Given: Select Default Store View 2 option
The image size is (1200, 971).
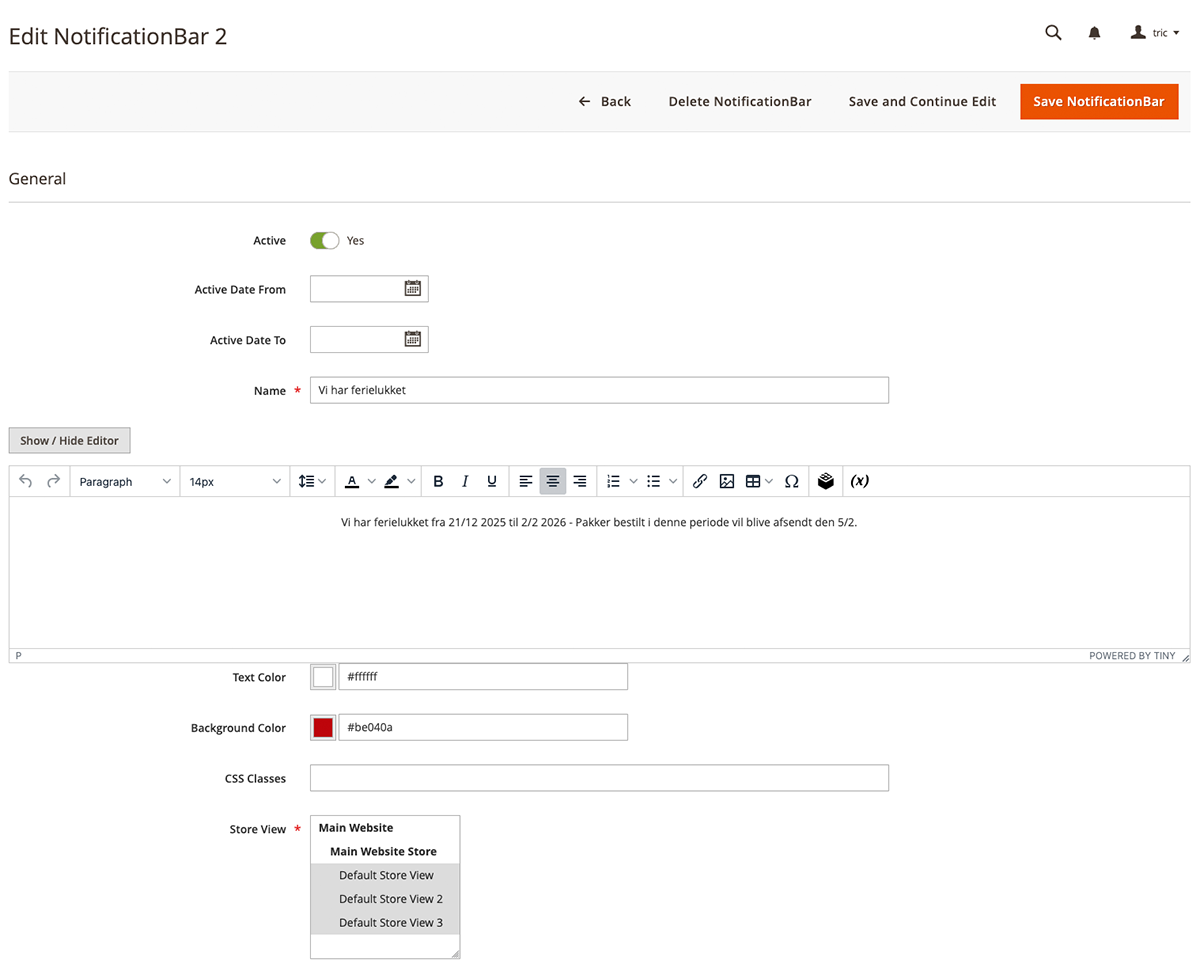Looking at the screenshot, I should point(390,899).
